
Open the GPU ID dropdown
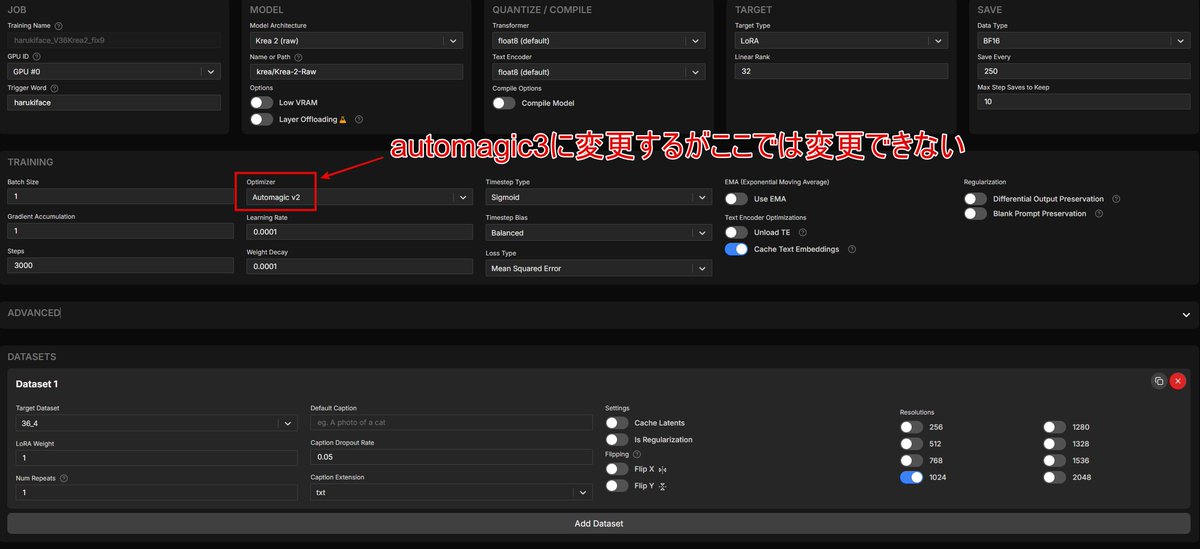point(114,71)
